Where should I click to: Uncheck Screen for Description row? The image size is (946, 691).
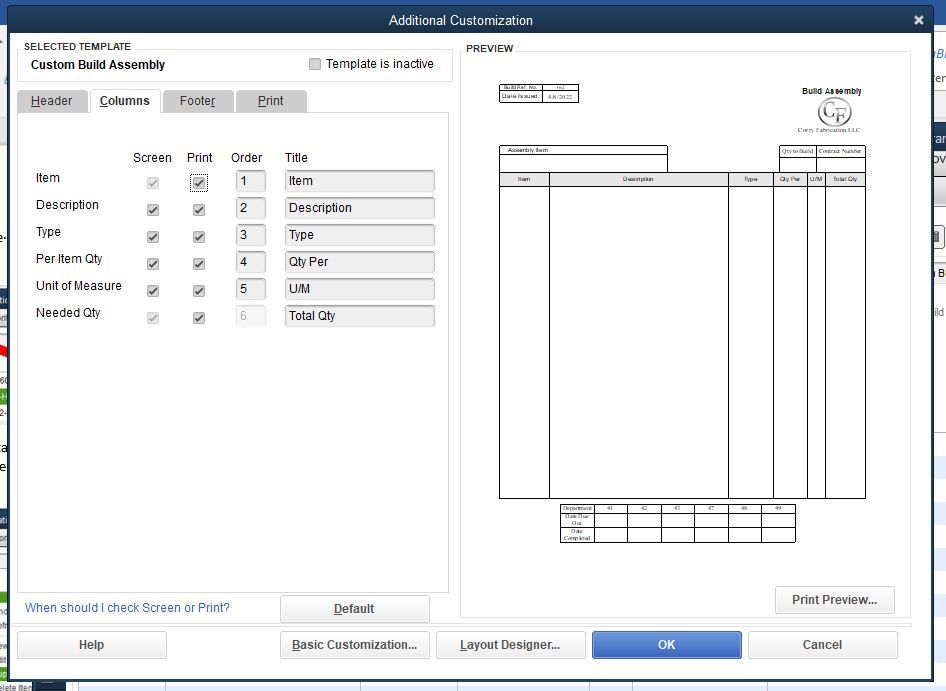tap(152, 209)
